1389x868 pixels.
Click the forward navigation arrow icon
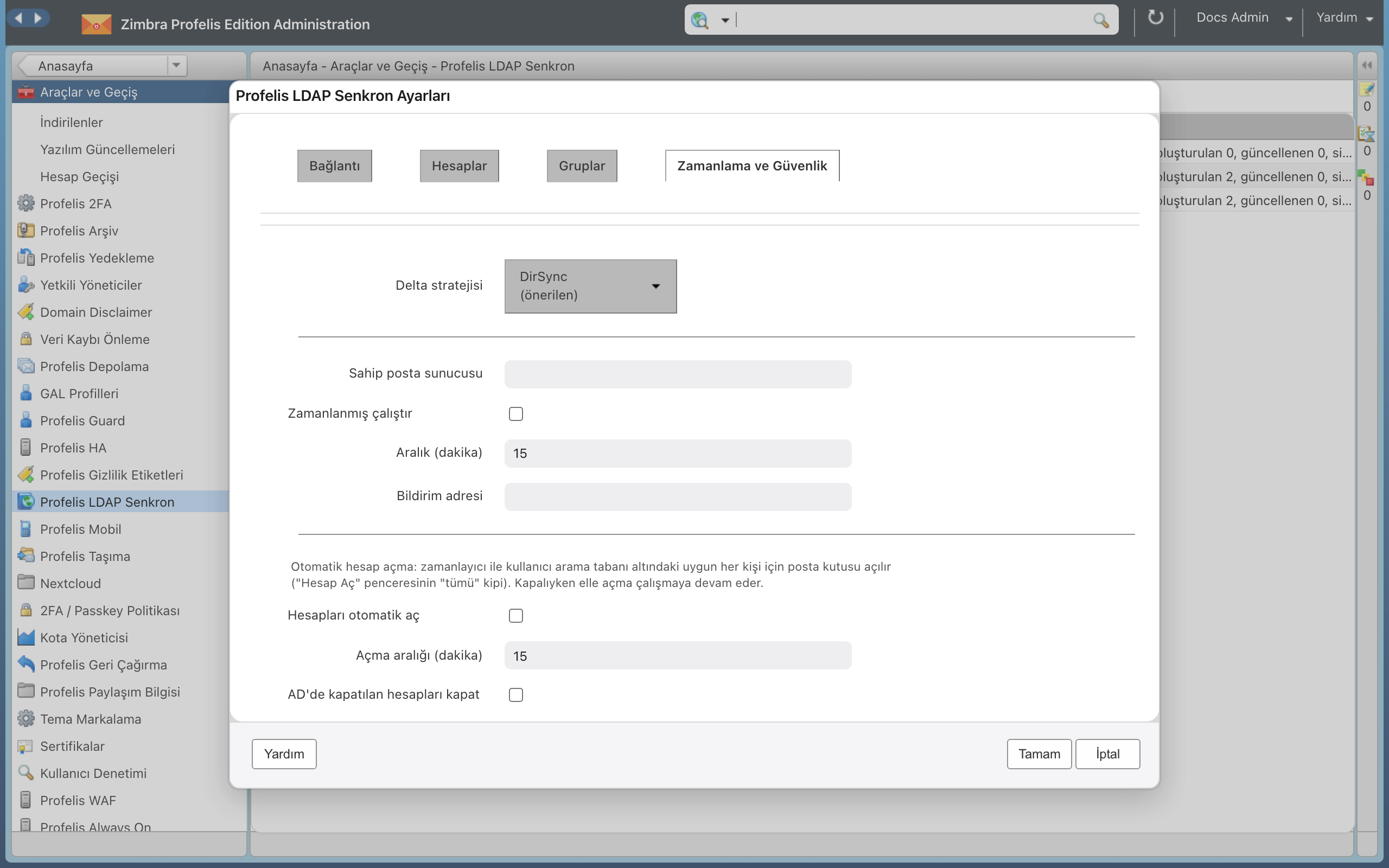(38, 18)
